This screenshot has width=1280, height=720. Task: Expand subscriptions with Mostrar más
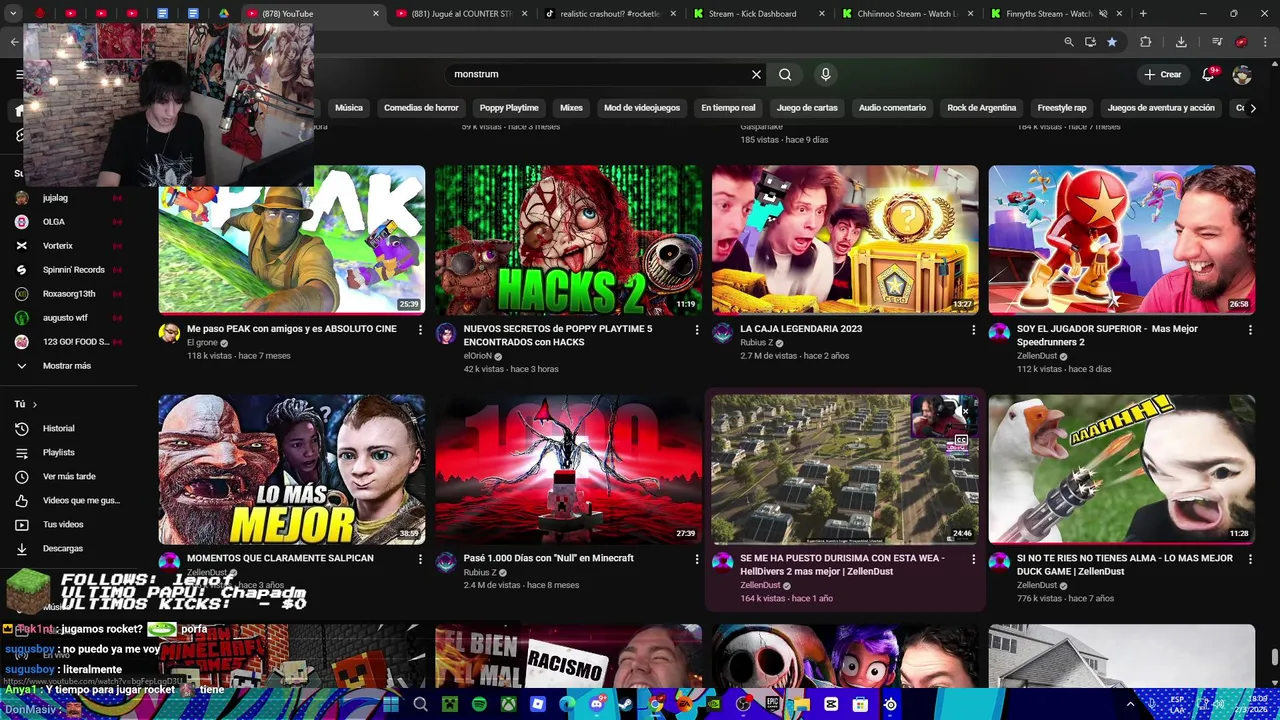tap(67, 366)
